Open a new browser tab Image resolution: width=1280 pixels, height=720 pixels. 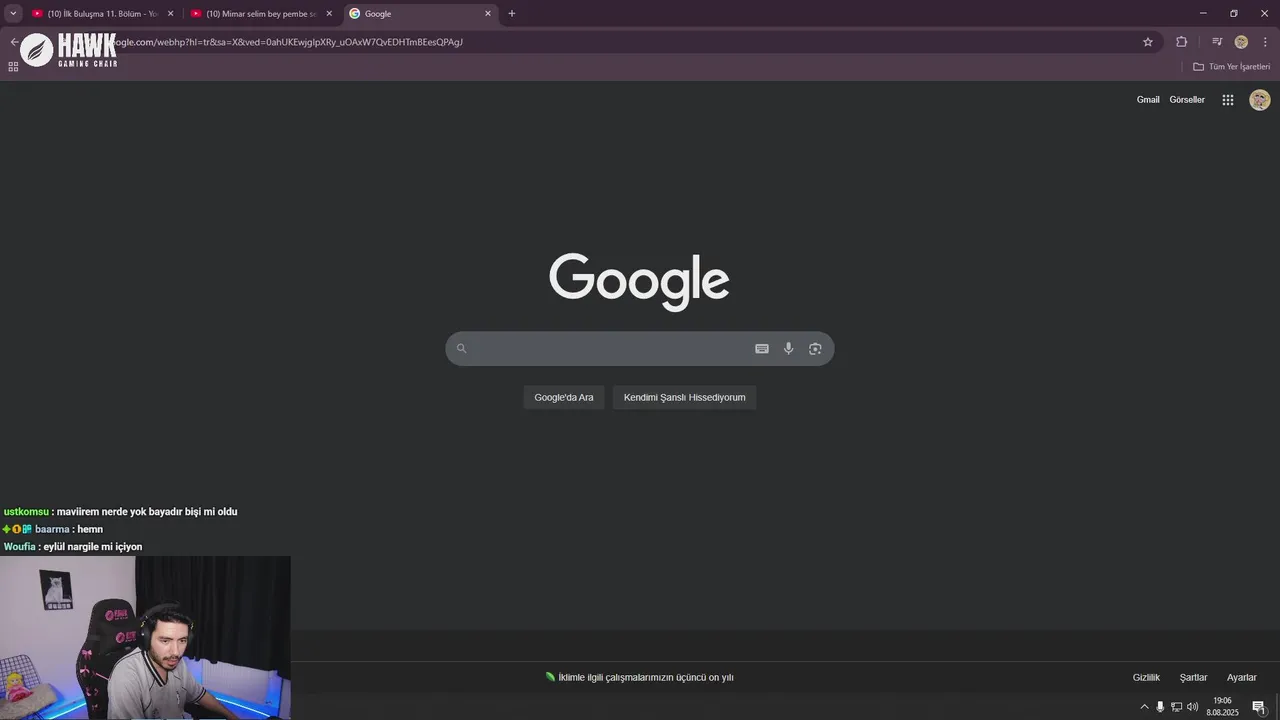512,13
